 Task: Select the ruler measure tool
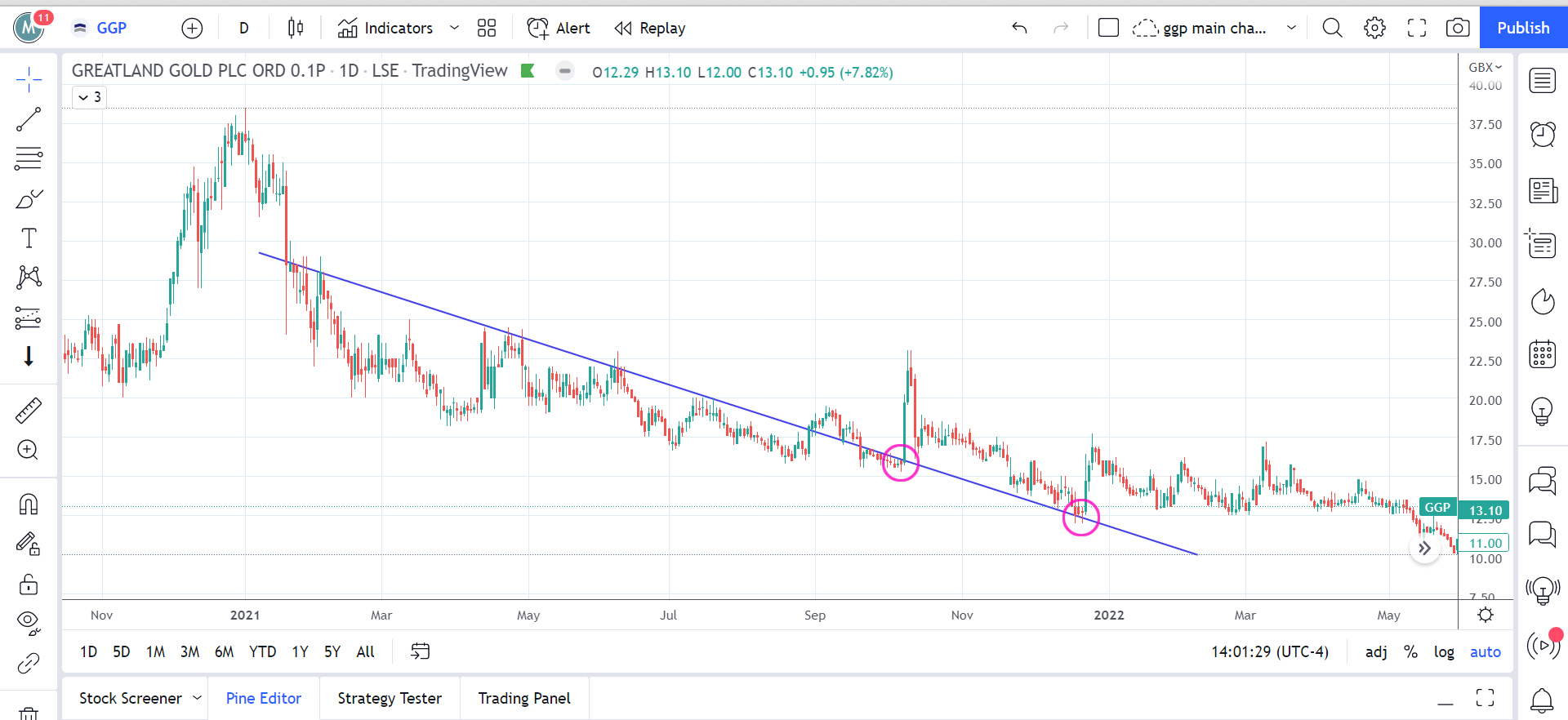(x=29, y=411)
